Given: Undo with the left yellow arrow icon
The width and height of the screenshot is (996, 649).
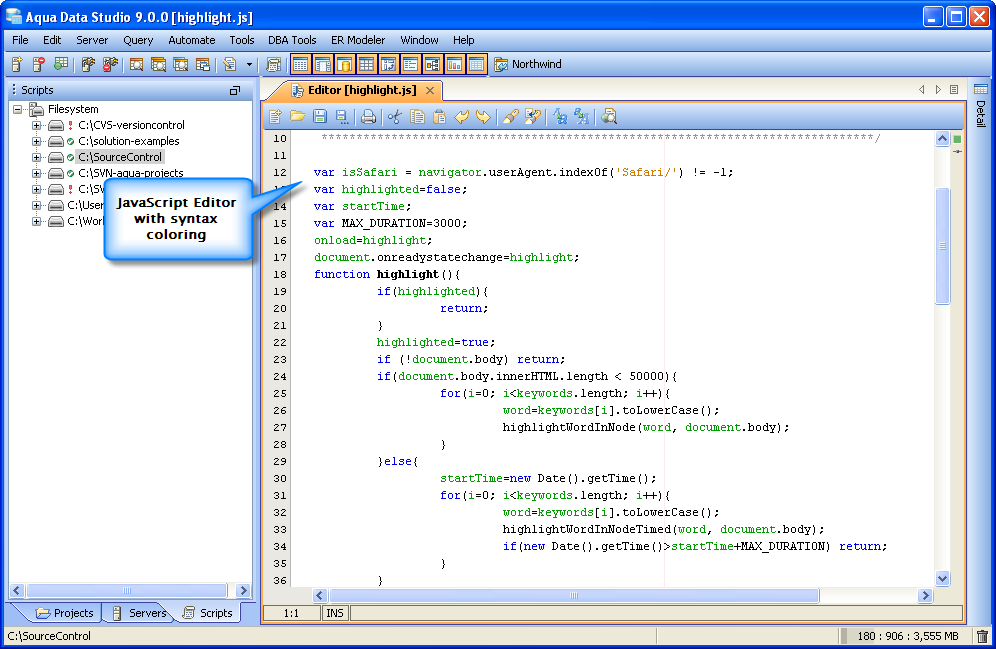Looking at the screenshot, I should (x=462, y=117).
